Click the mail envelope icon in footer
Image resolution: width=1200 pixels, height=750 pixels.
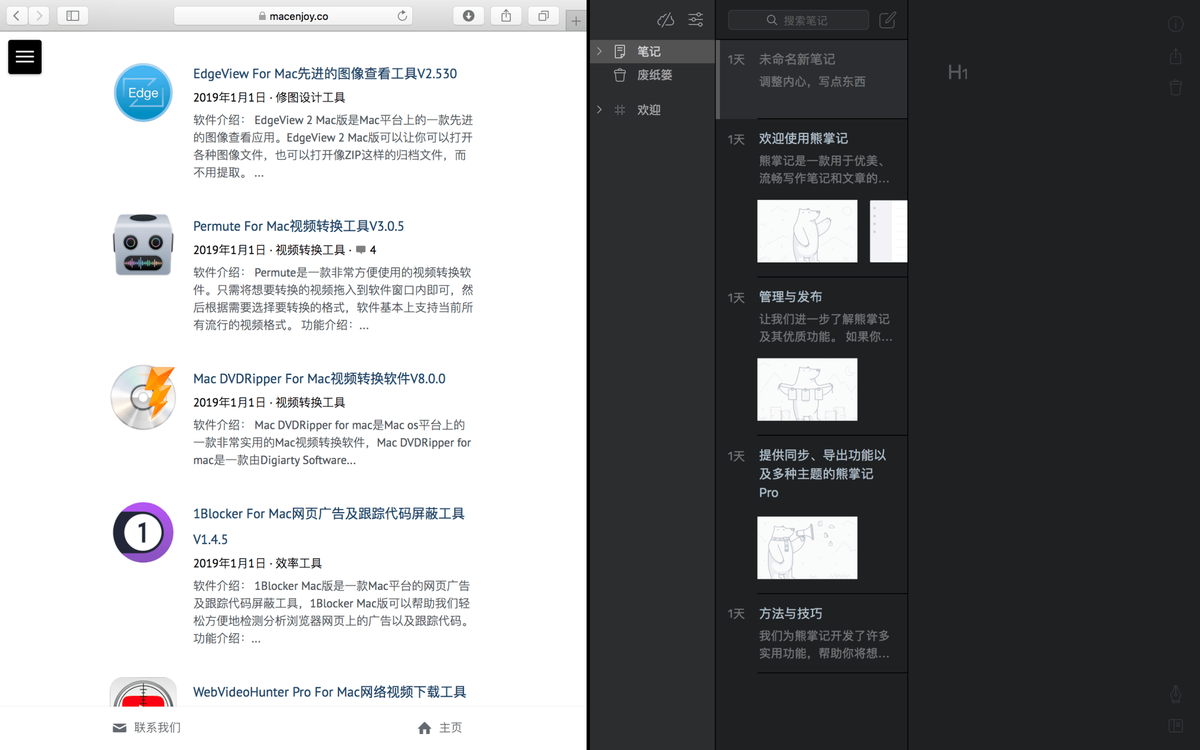[x=120, y=728]
